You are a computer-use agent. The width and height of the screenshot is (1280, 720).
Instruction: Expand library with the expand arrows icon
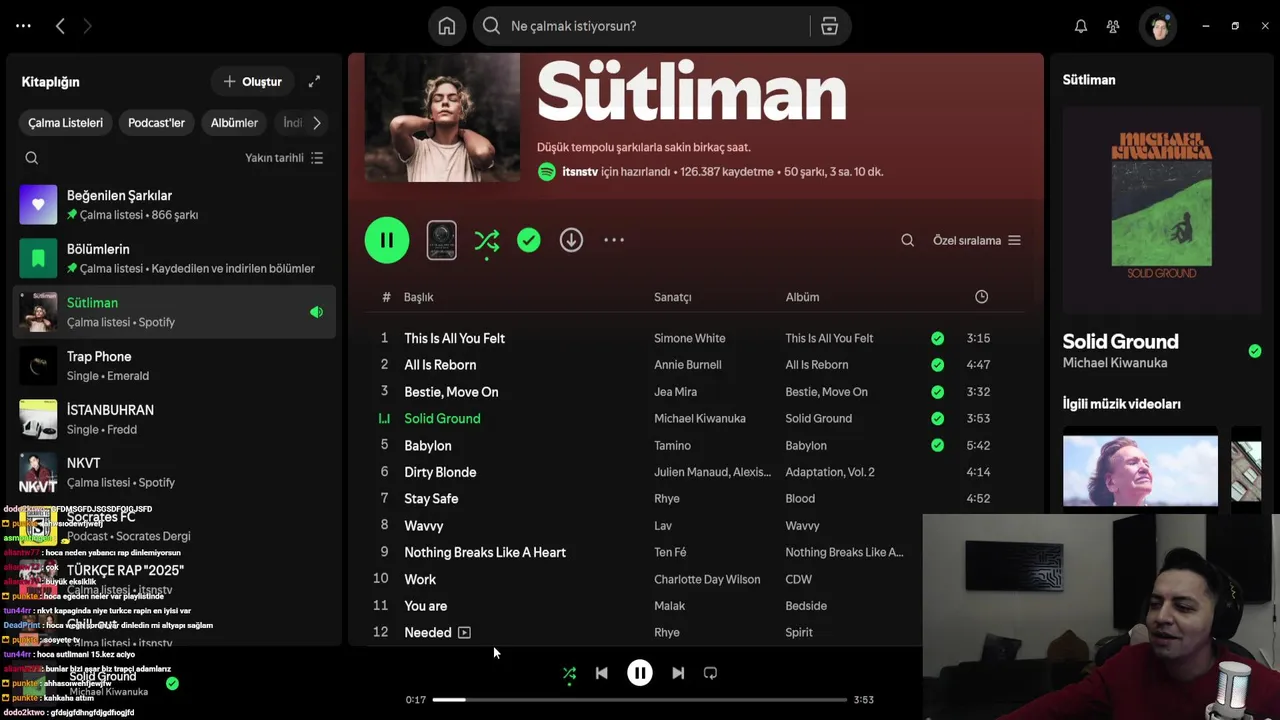point(314,81)
